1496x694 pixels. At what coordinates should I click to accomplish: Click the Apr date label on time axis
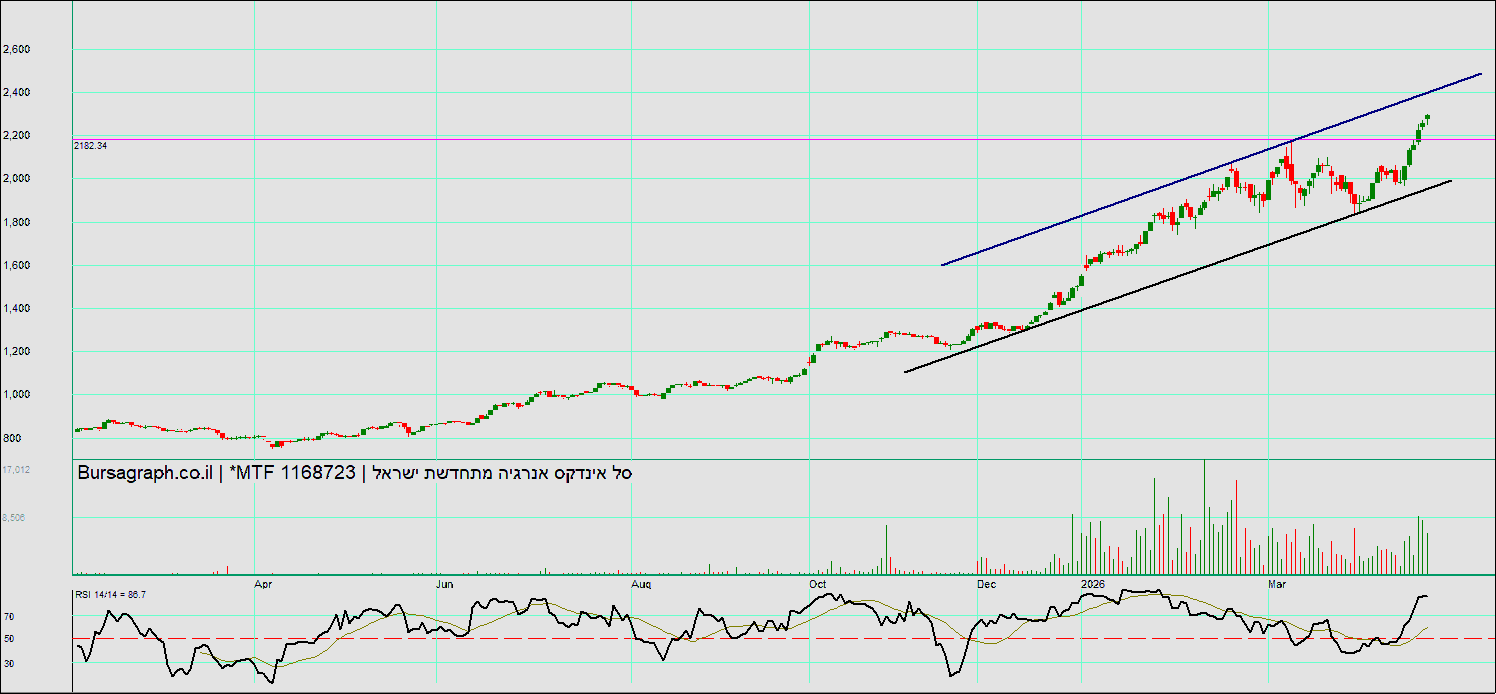point(265,583)
